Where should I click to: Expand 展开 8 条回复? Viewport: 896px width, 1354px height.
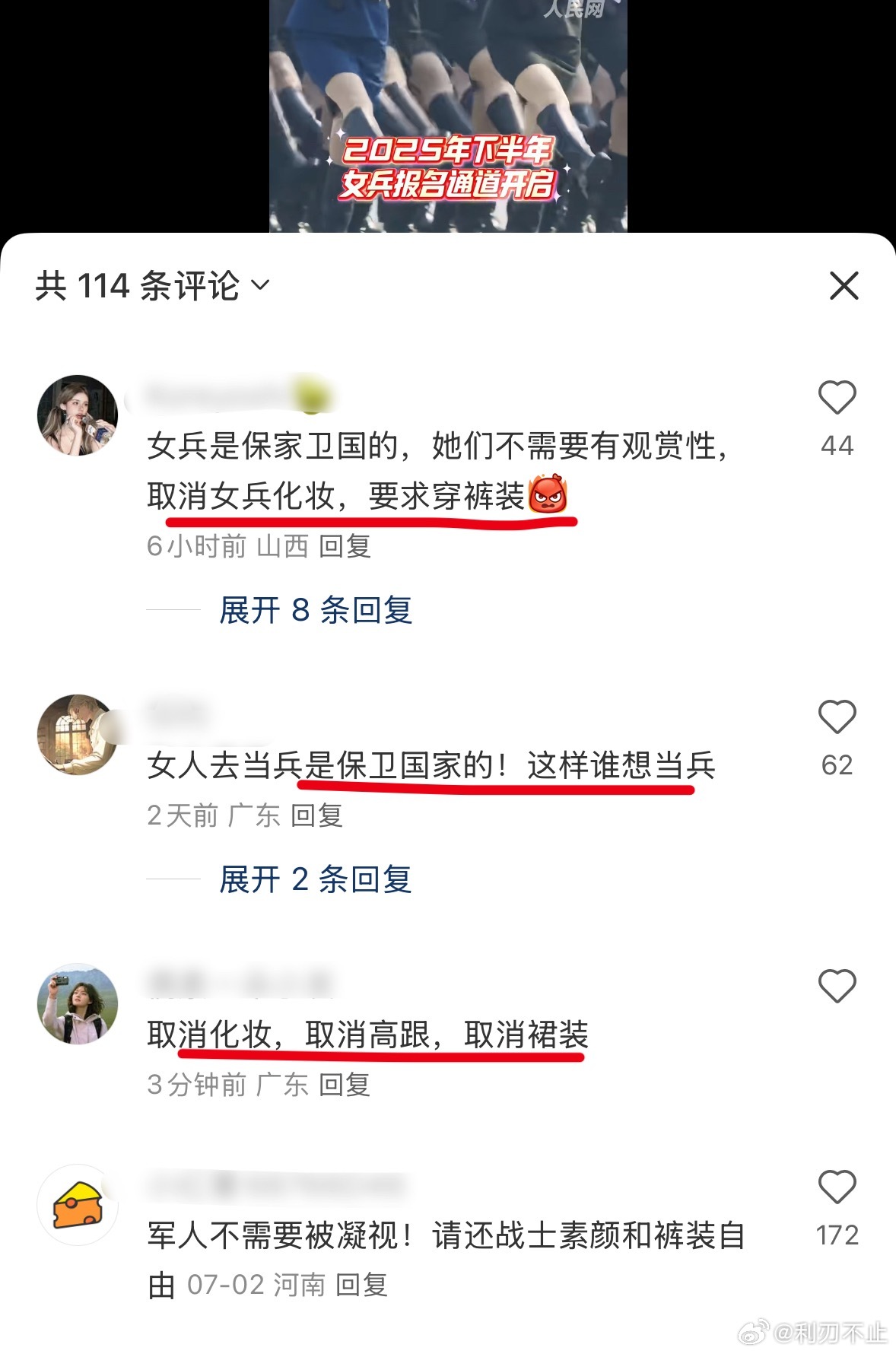click(316, 610)
